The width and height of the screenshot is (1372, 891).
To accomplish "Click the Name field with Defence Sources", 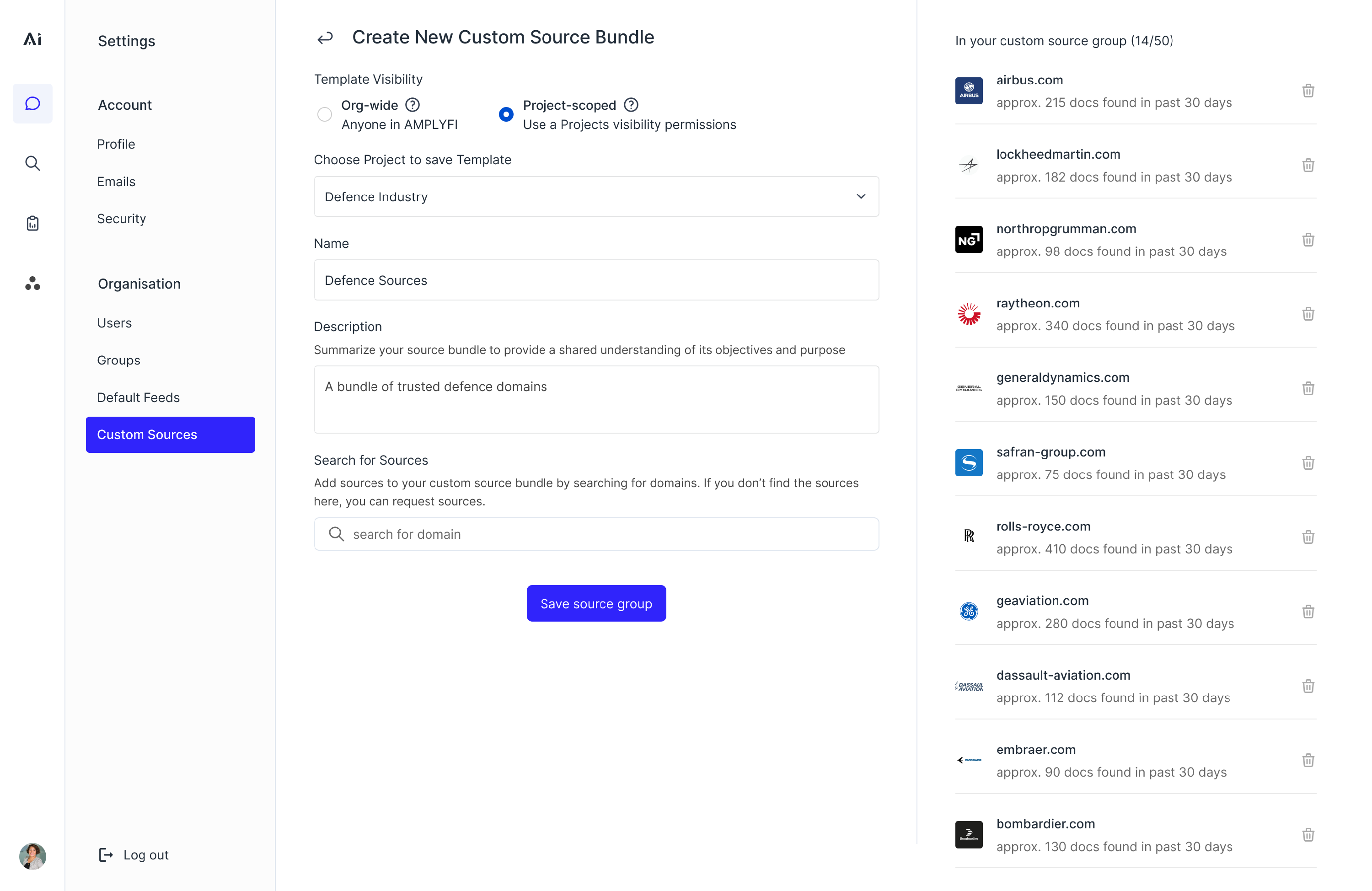I will click(x=596, y=280).
